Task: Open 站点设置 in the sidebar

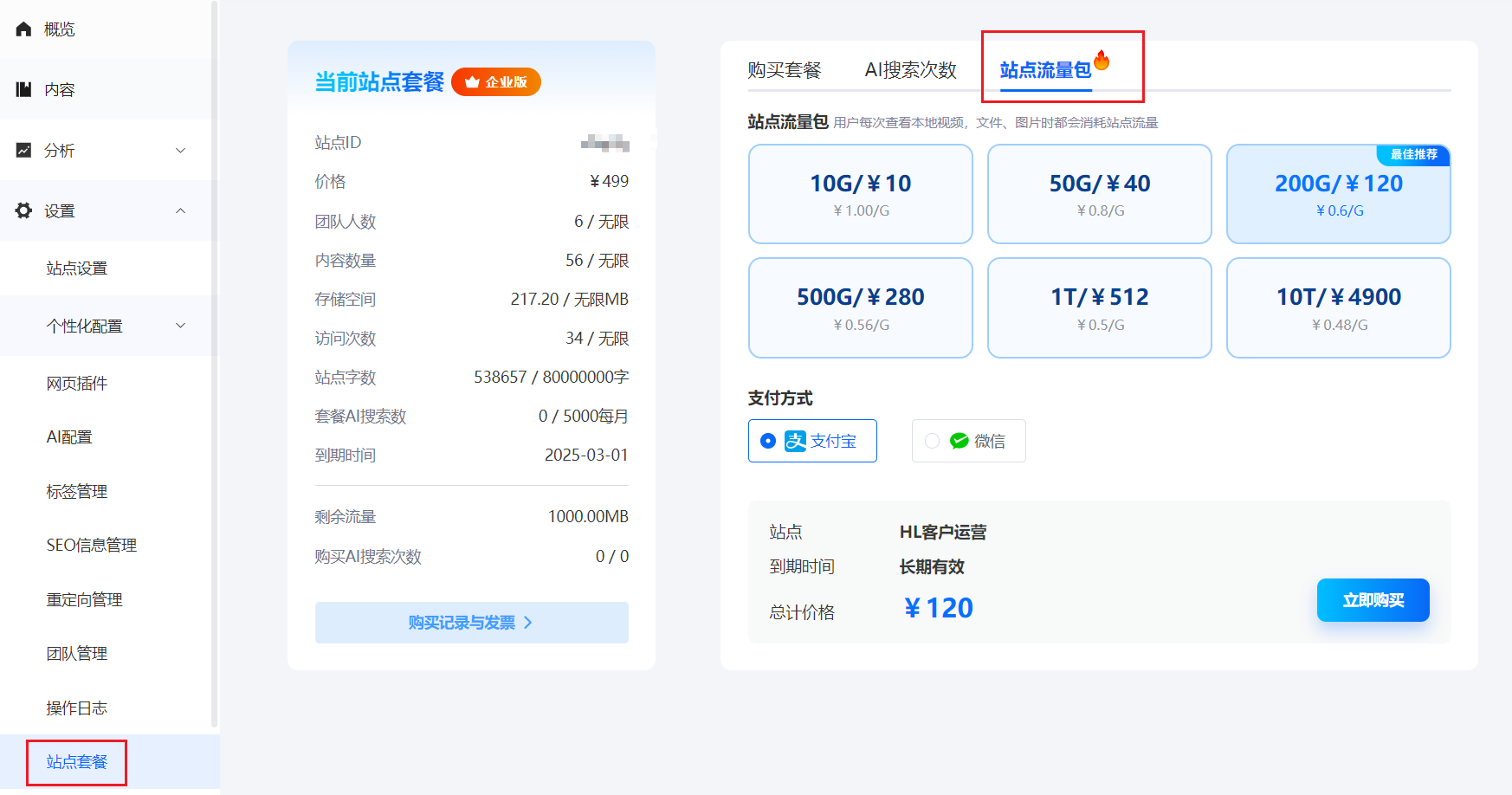Action: 77,268
